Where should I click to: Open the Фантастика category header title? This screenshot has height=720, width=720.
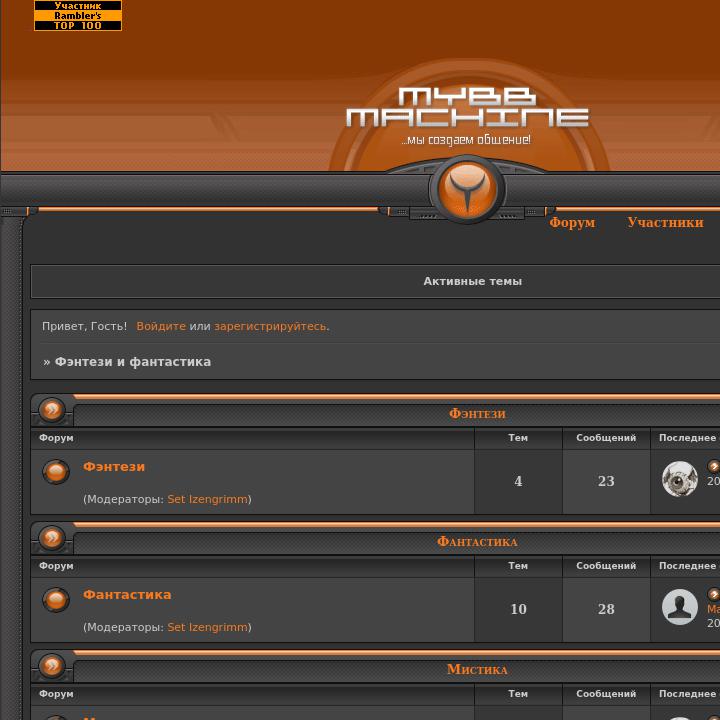coord(477,542)
